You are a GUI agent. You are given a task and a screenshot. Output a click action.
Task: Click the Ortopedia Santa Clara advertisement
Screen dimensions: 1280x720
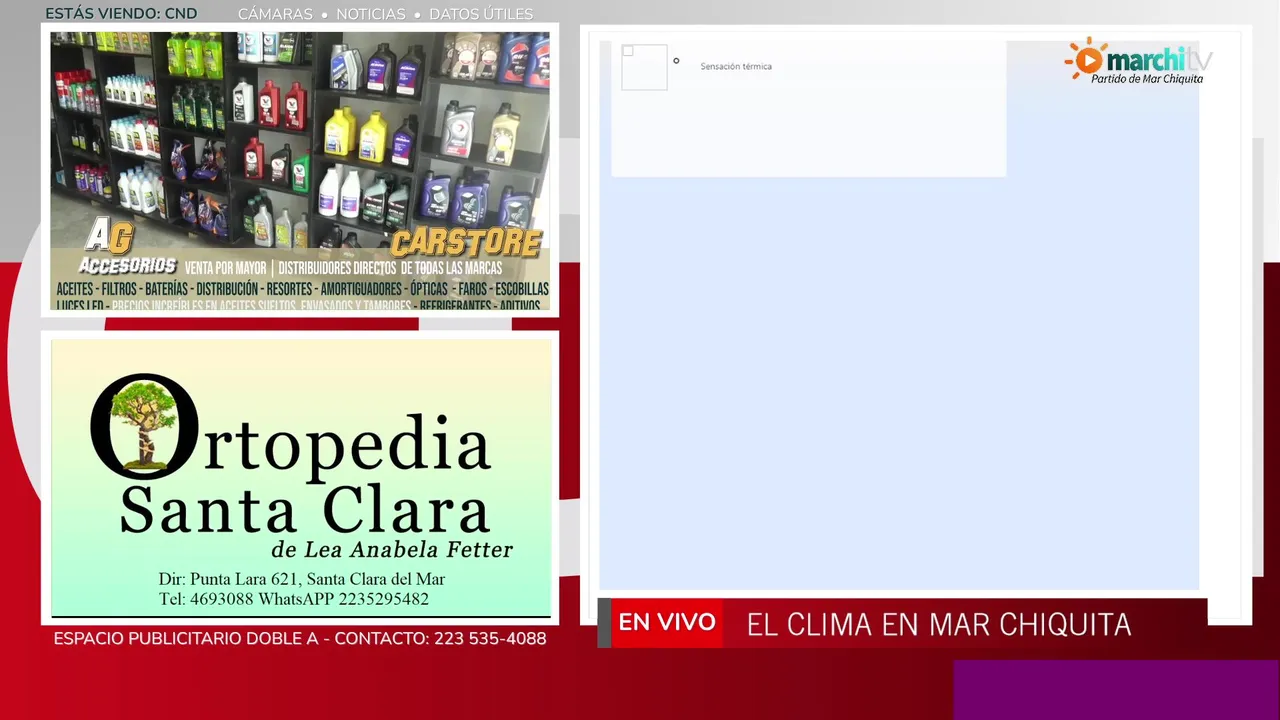(x=301, y=478)
